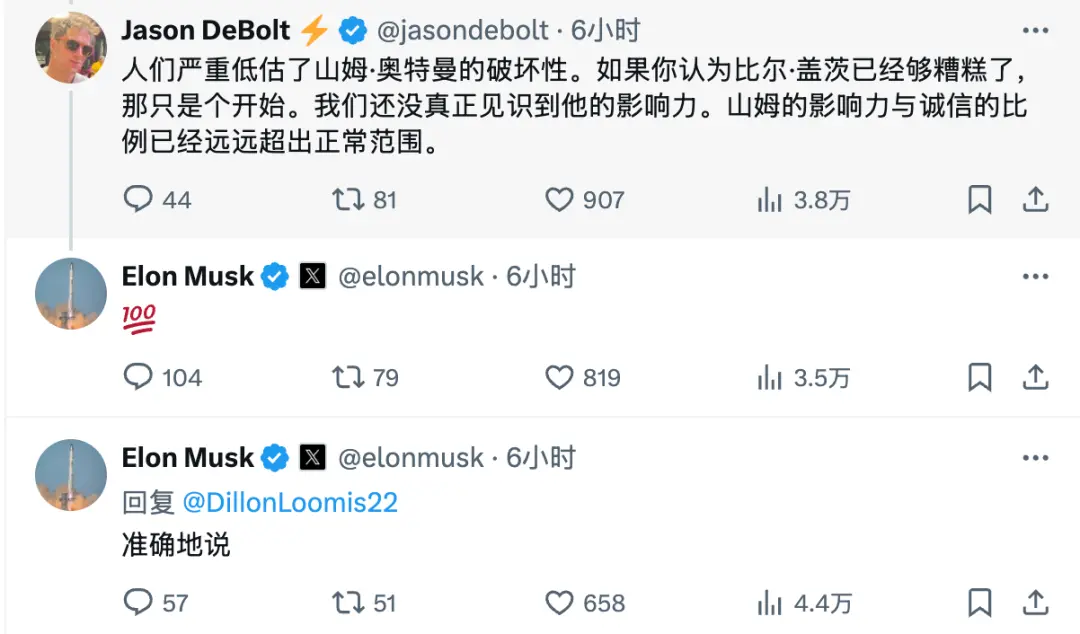Share the bottom Elon Musk tweet

click(x=1035, y=602)
